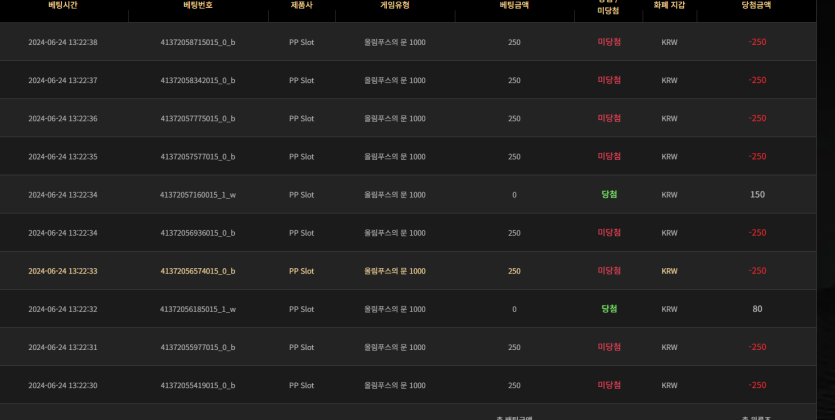This screenshot has height=420, width=835.
Task: Click timestamp 2024-06-24 13:22:31
Action: click(63, 347)
